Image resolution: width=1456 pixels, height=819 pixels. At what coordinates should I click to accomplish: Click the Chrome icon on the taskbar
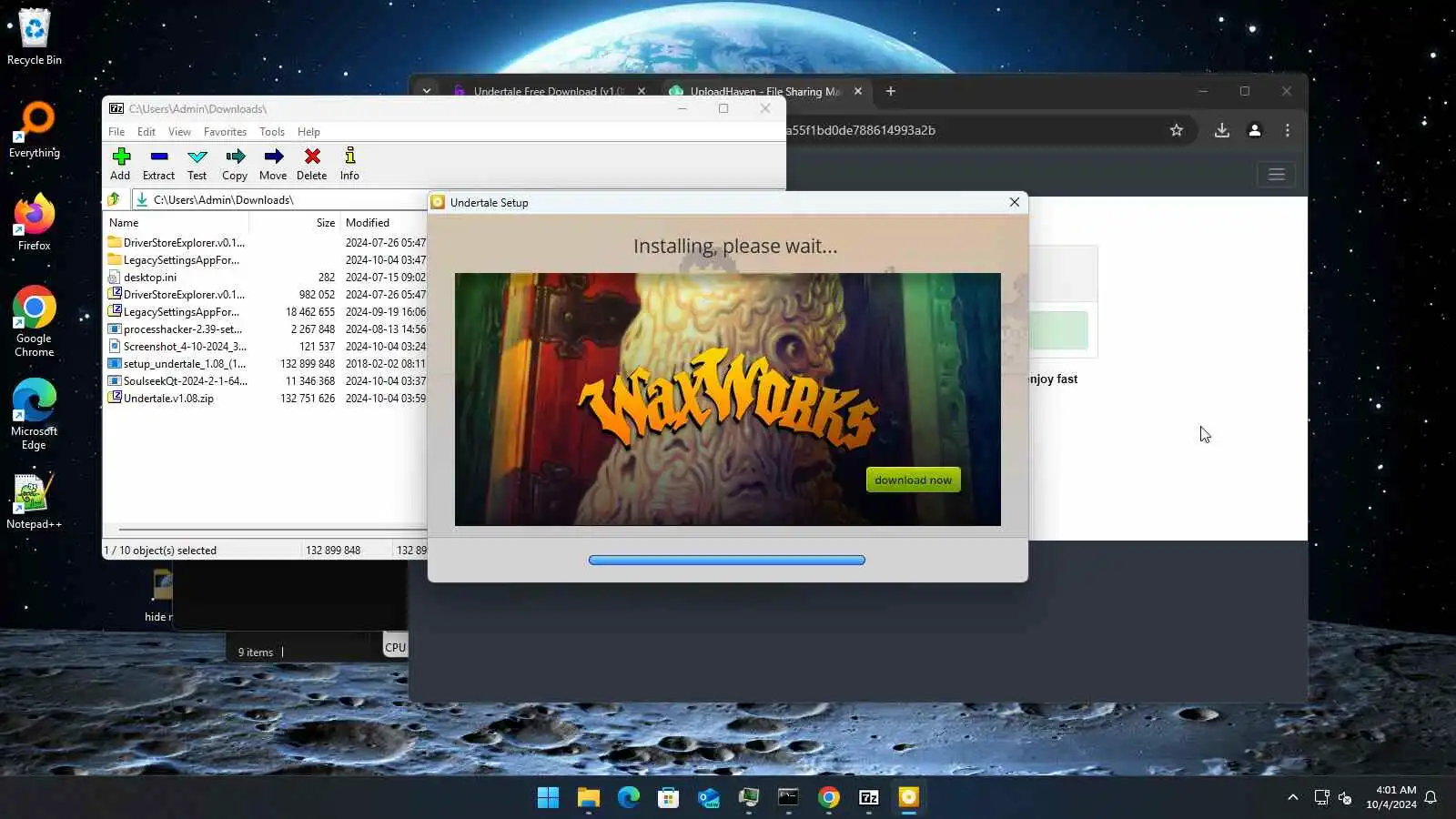pos(829,798)
